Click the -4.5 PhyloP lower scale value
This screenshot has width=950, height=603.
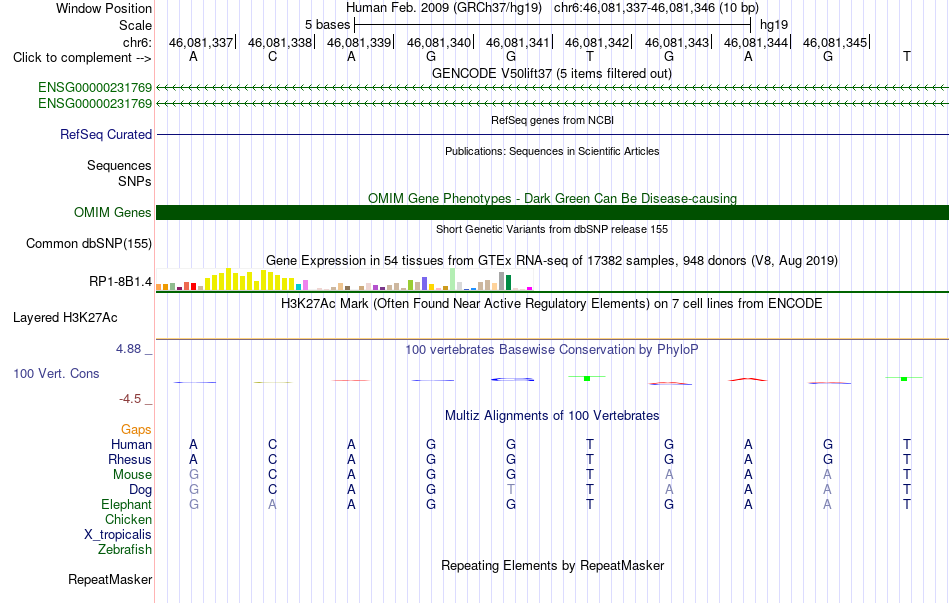[x=130, y=399]
